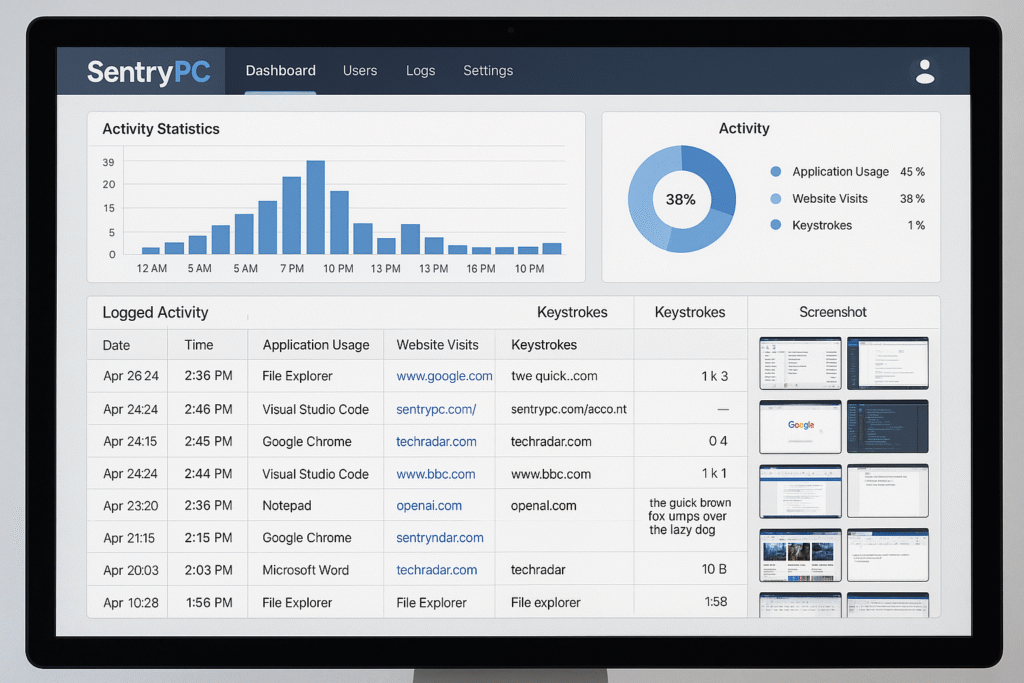Follow the sentrypc.com/ website link
Image resolution: width=1024 pixels, height=683 pixels.
tap(436, 409)
